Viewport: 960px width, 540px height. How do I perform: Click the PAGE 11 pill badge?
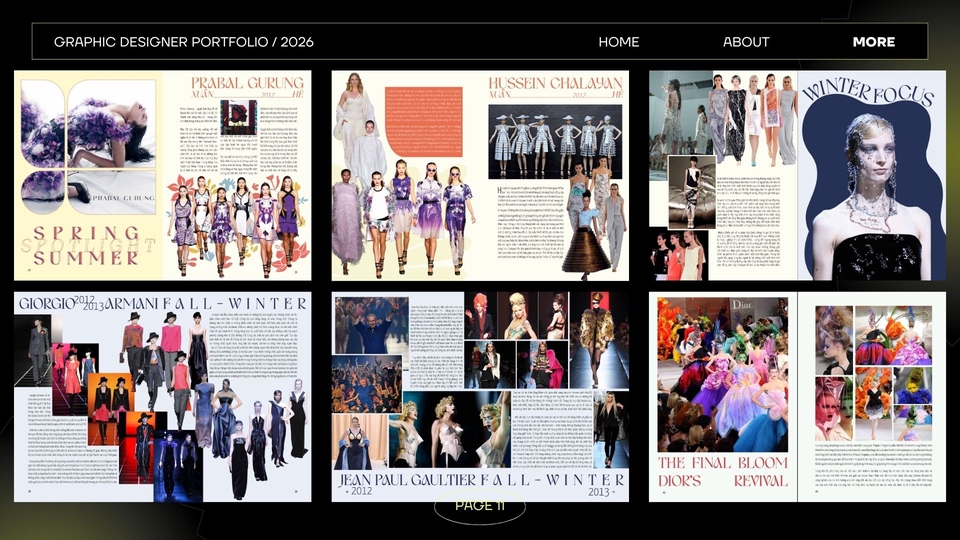click(480, 506)
